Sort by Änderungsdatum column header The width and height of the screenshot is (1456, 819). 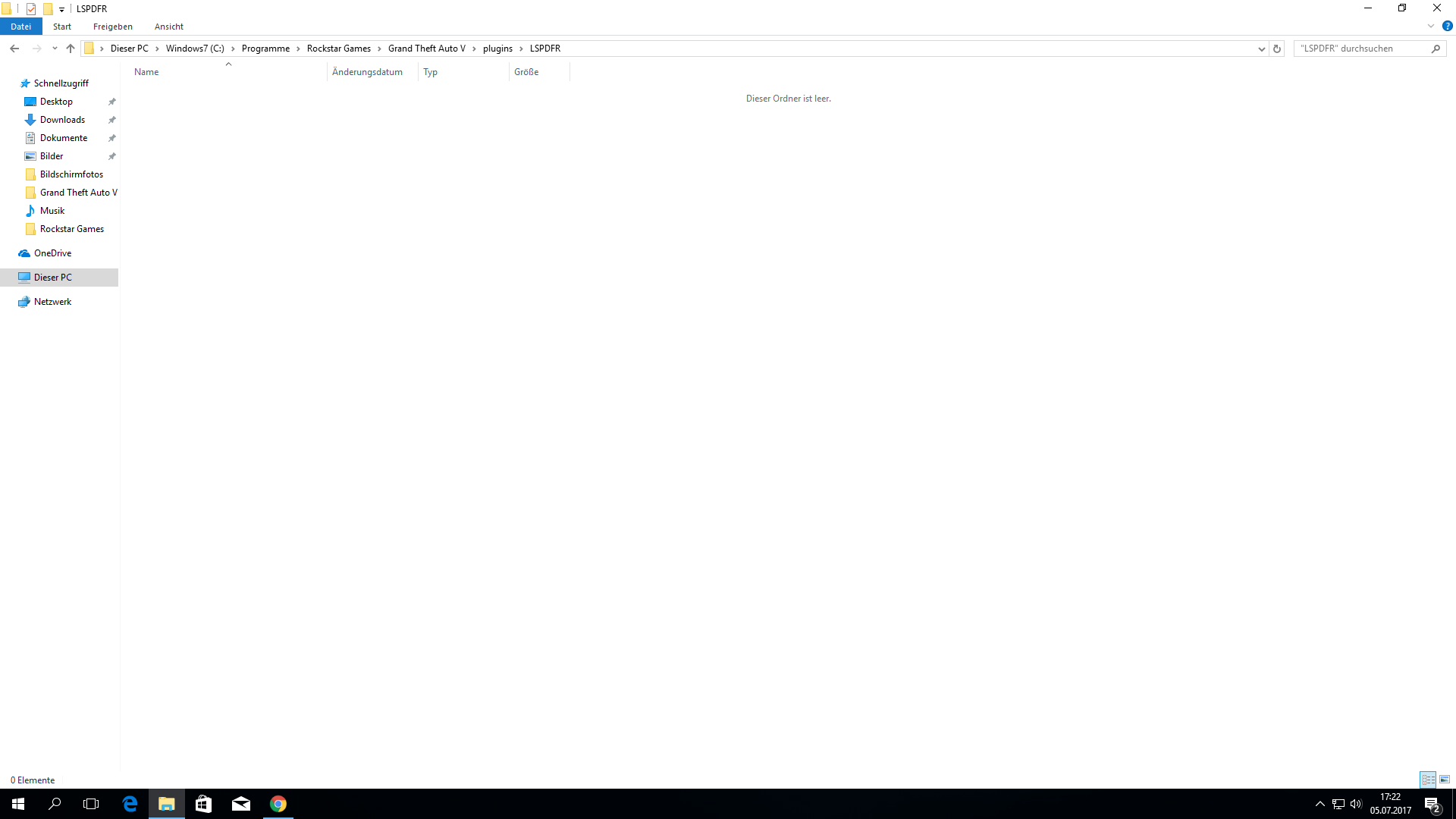(x=367, y=72)
